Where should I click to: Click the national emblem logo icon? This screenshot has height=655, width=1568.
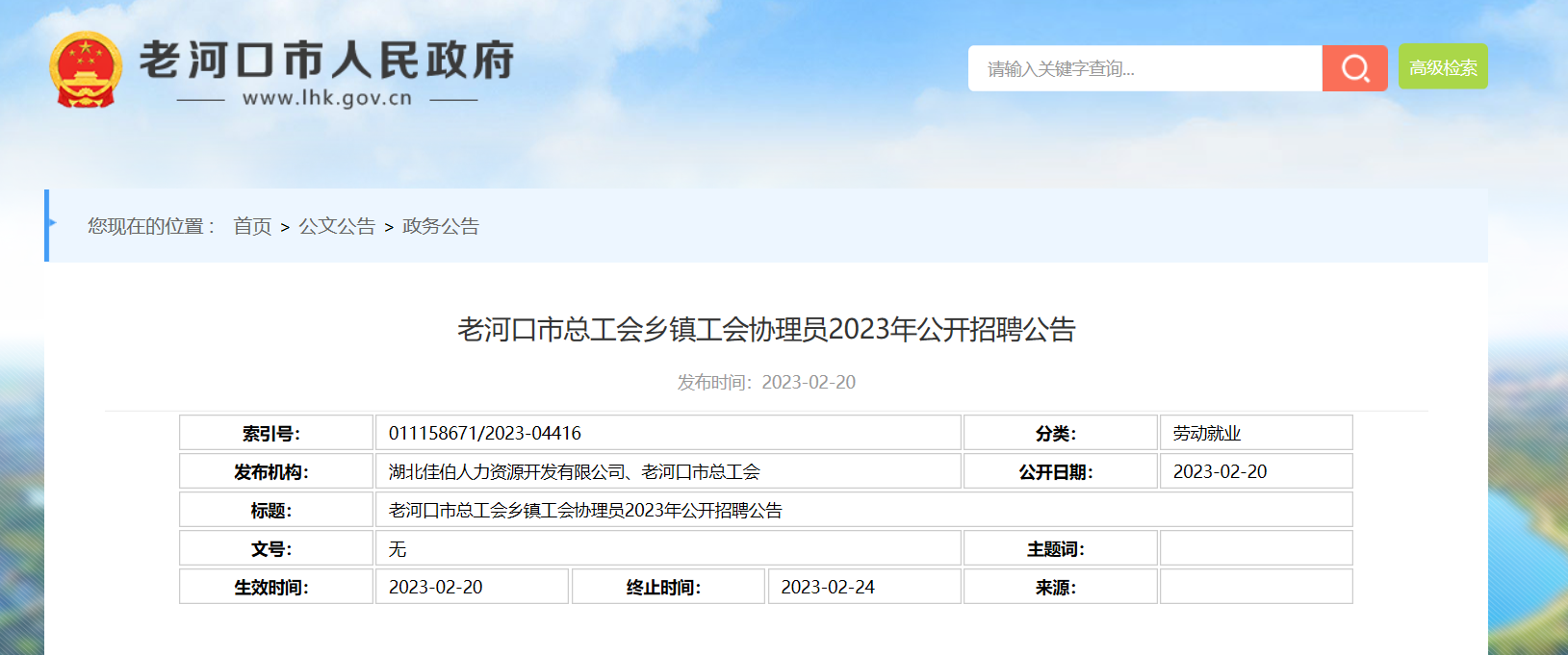pyautogui.click(x=86, y=69)
